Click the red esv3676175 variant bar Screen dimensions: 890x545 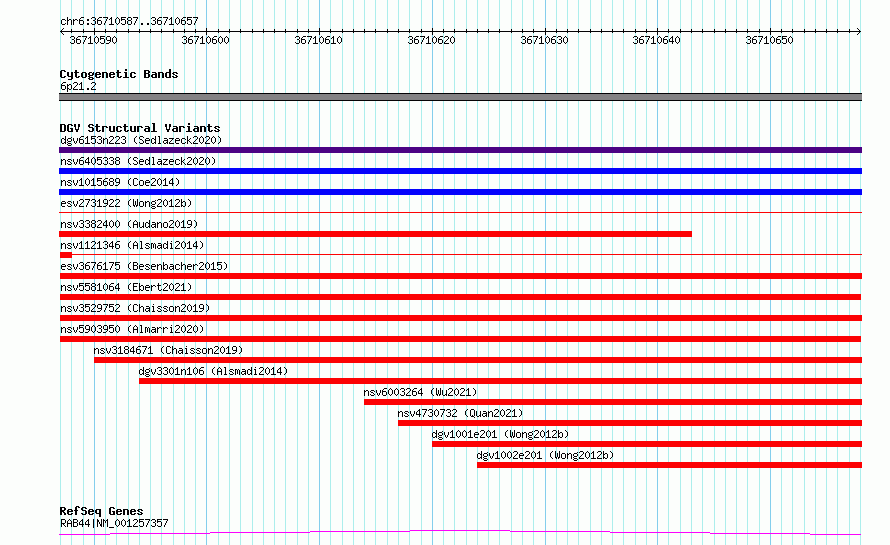460,276
